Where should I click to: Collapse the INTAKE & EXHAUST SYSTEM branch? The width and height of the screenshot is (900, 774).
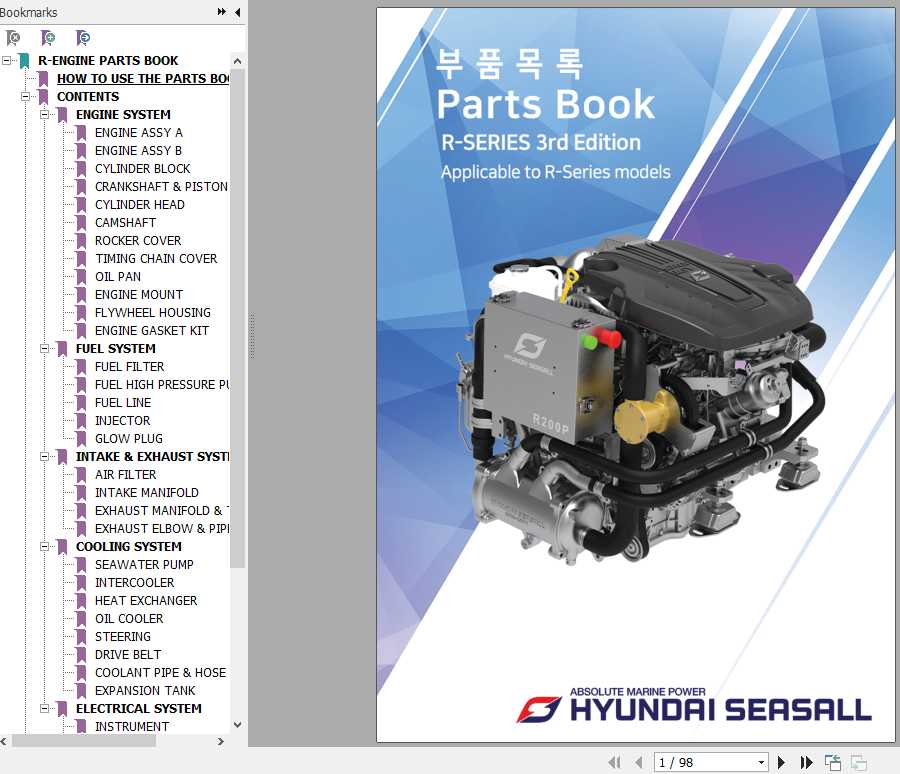pyautogui.click(x=44, y=456)
